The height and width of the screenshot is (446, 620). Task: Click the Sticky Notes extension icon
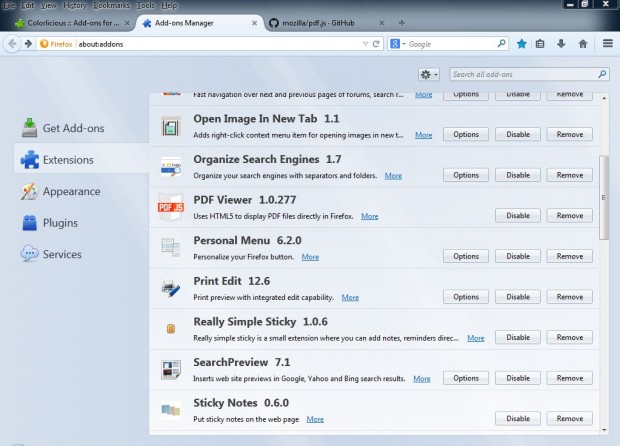171,410
